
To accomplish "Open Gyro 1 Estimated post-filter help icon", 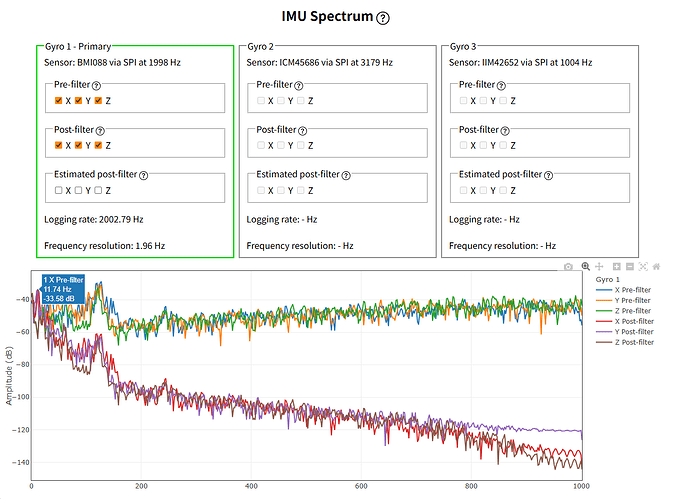I will pos(143,175).
